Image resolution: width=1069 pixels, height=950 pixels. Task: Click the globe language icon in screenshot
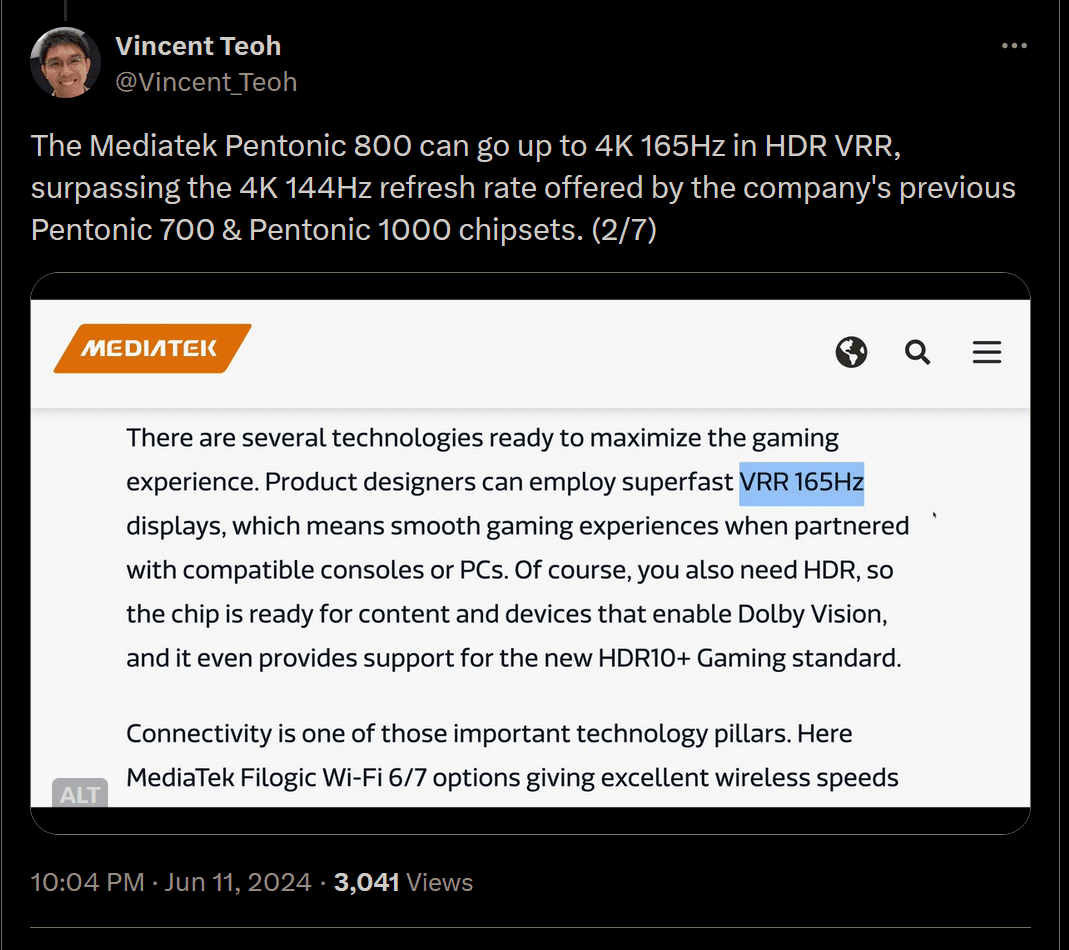pyautogui.click(x=852, y=352)
